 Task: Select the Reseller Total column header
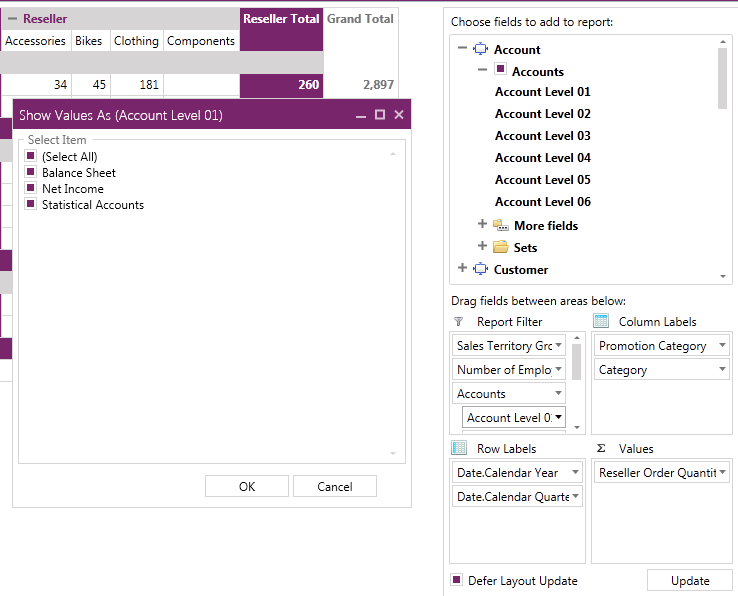click(x=281, y=19)
